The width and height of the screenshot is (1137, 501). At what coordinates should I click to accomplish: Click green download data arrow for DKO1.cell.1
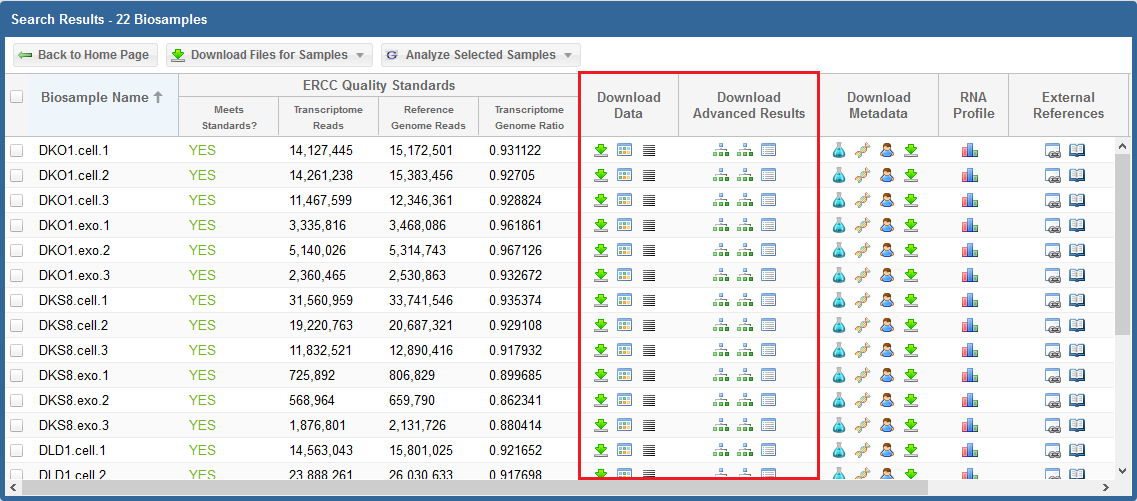[601, 150]
